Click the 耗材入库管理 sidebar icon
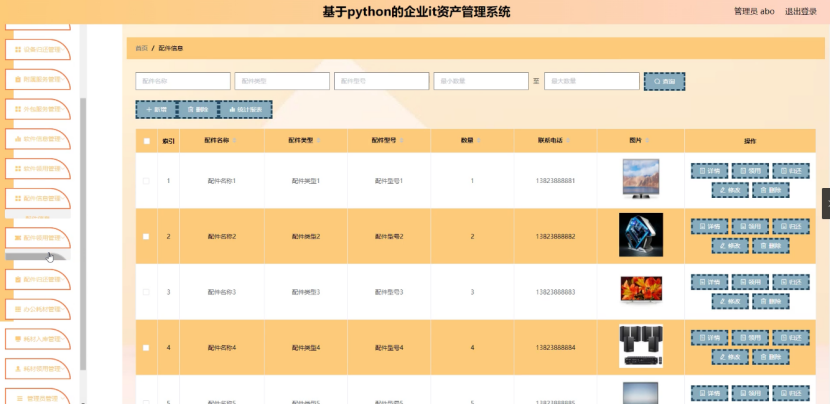 [18, 338]
